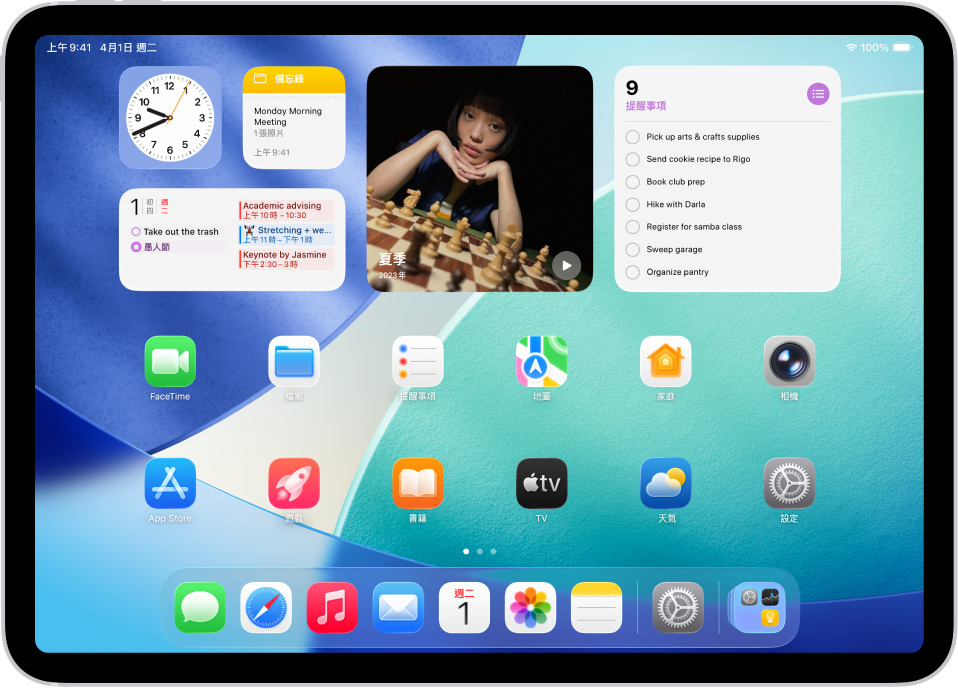The image size is (958, 689).
Task: Play the 夏季 photo memory
Action: (565, 265)
